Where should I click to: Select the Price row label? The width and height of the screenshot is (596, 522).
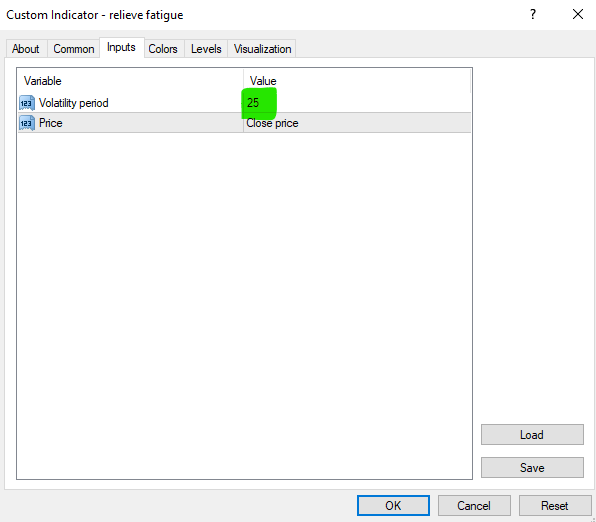coord(51,123)
